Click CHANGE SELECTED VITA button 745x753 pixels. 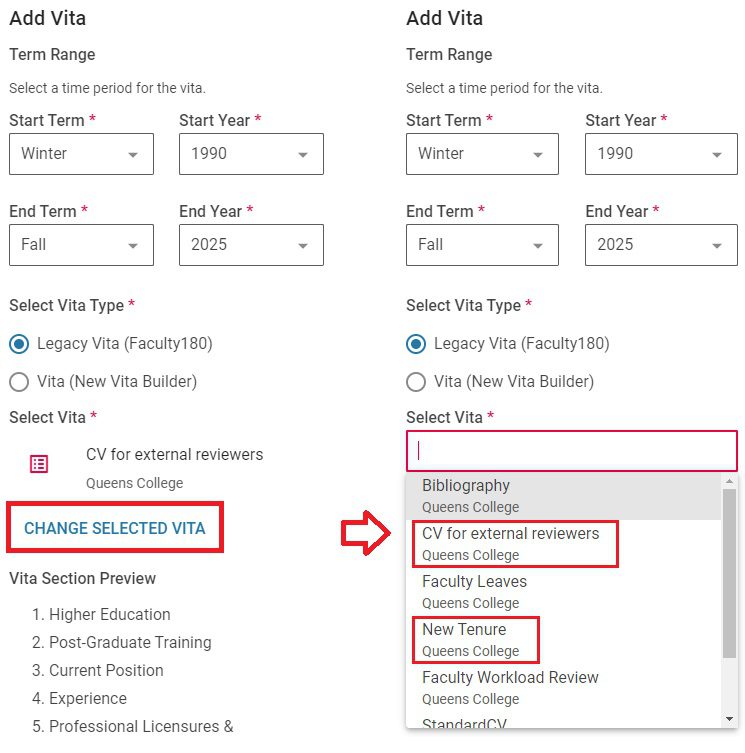[x=114, y=528]
